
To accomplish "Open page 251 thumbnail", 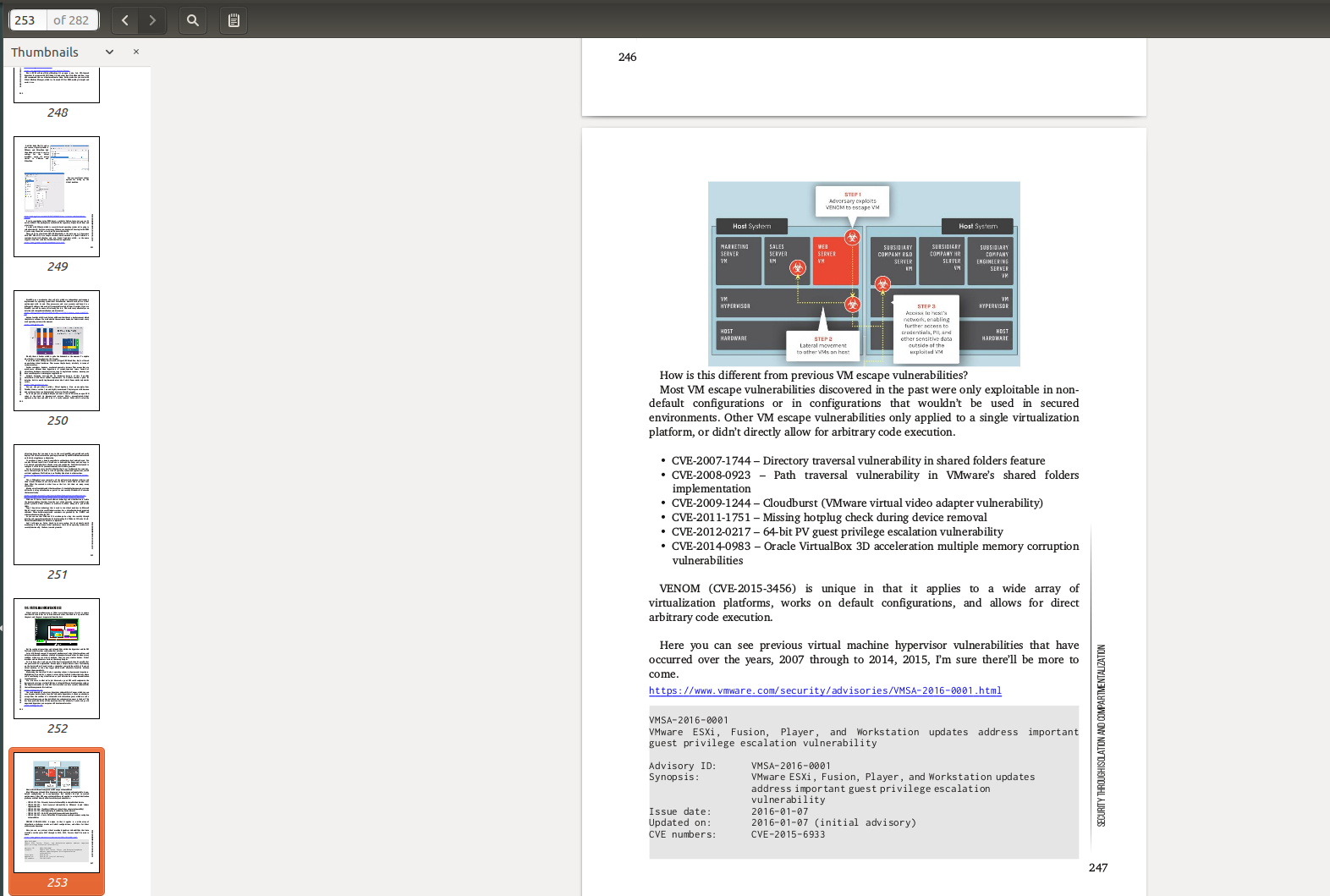I will pyautogui.click(x=57, y=504).
